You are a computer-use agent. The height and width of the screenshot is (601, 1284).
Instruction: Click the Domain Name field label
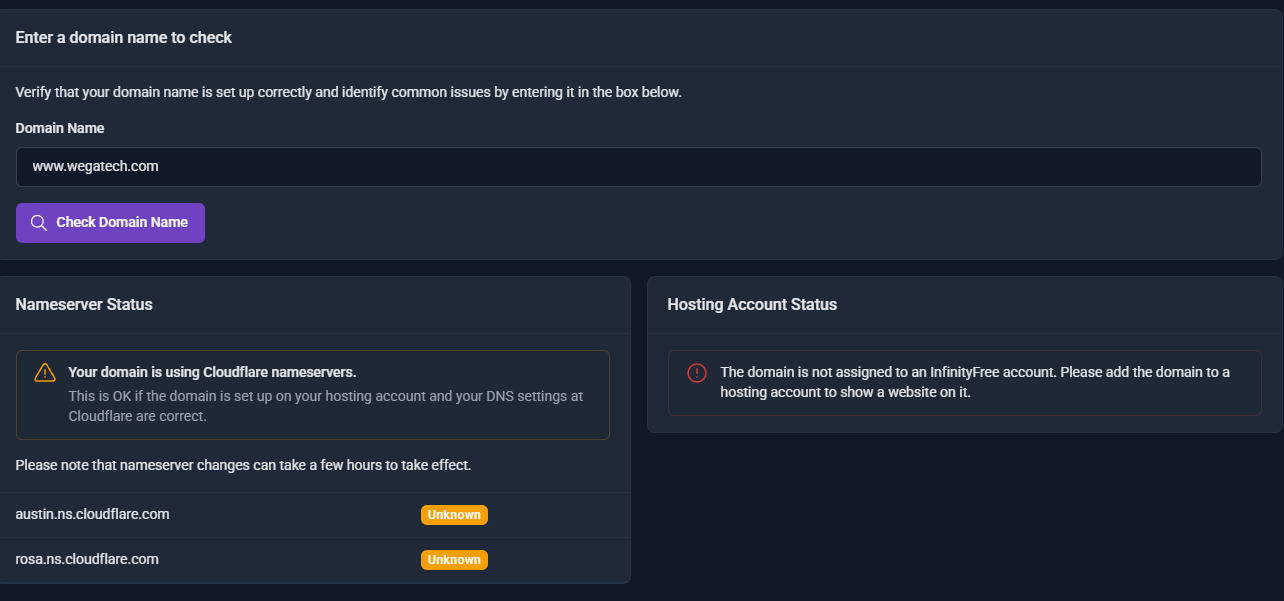[60, 128]
